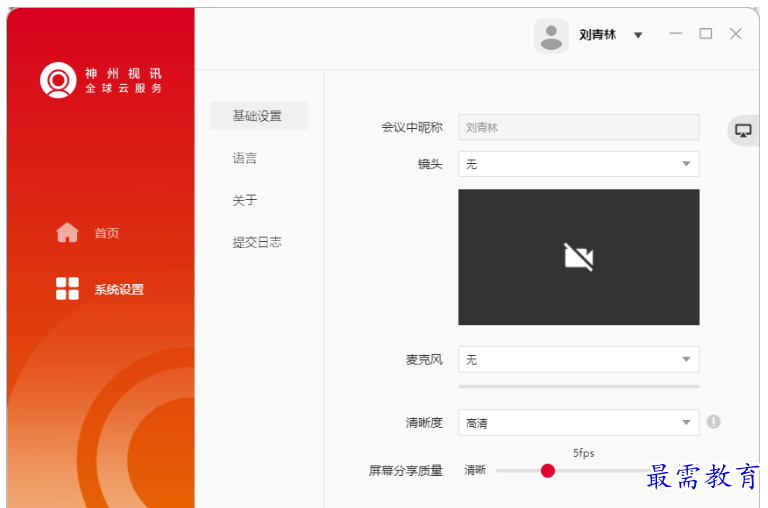Click the user avatar icon
Image resolution: width=768 pixels, height=508 pixels.
coord(551,36)
